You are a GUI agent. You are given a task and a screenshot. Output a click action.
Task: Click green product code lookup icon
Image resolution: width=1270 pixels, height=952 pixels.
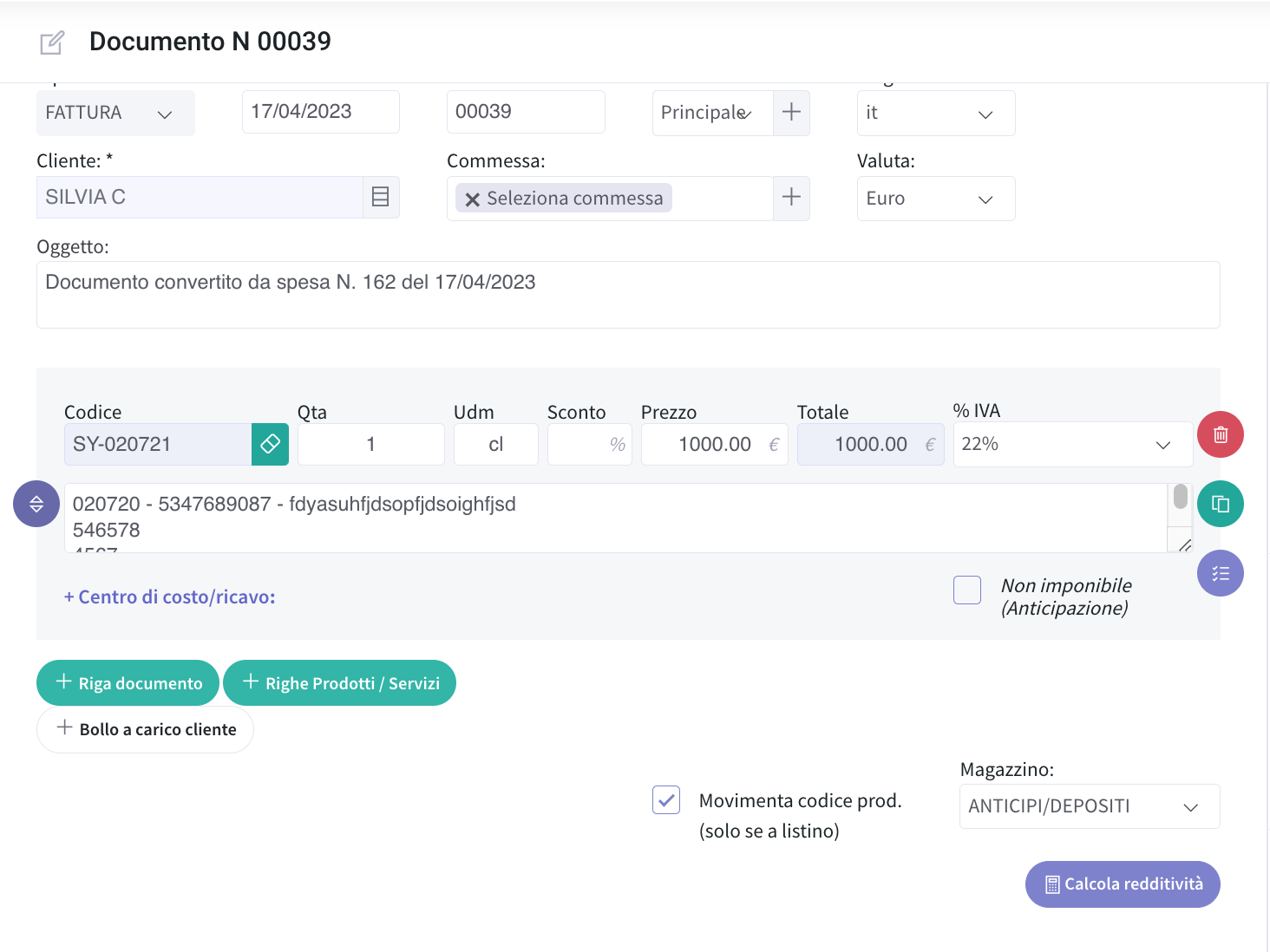coord(270,444)
